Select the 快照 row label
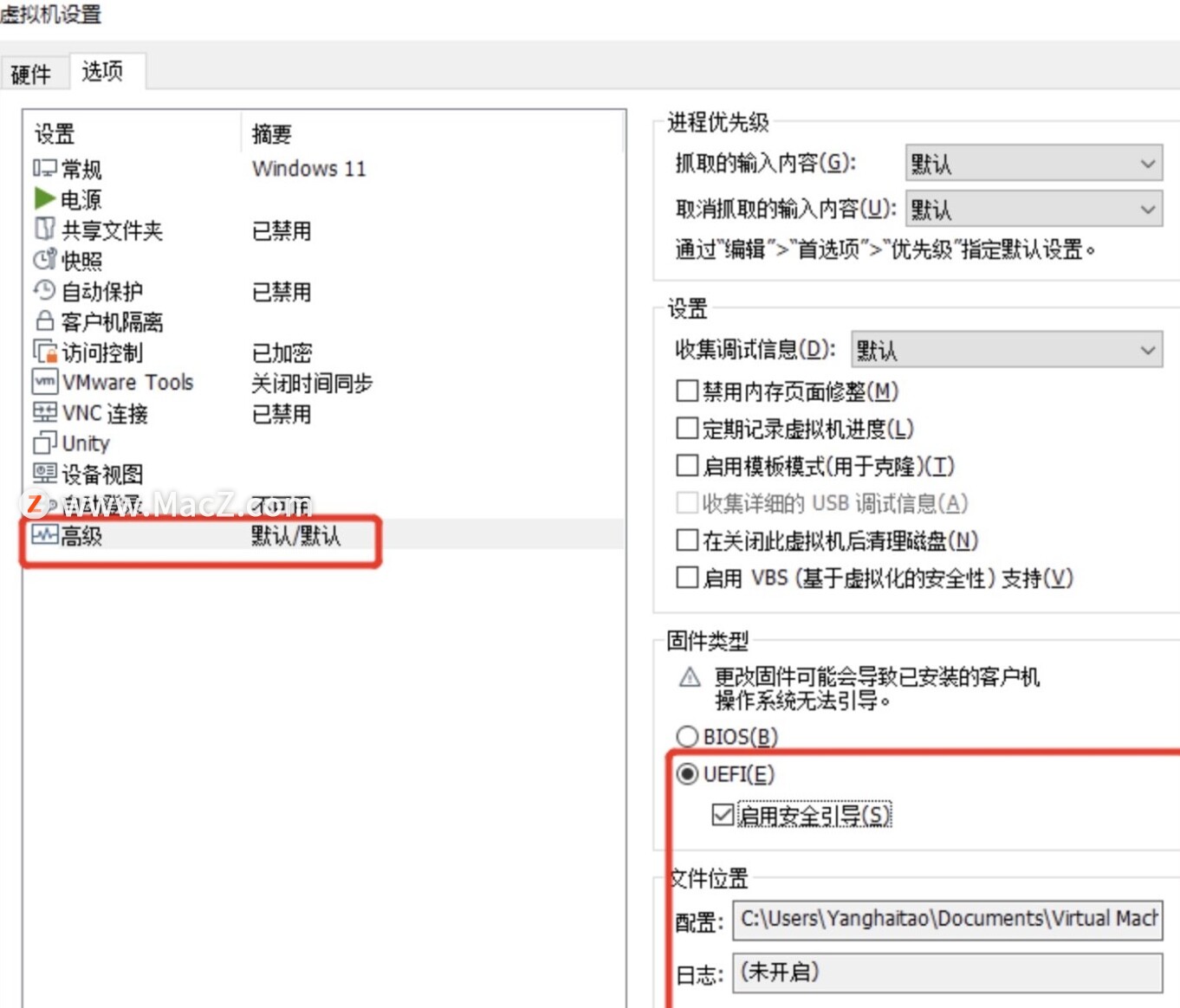 (x=81, y=261)
